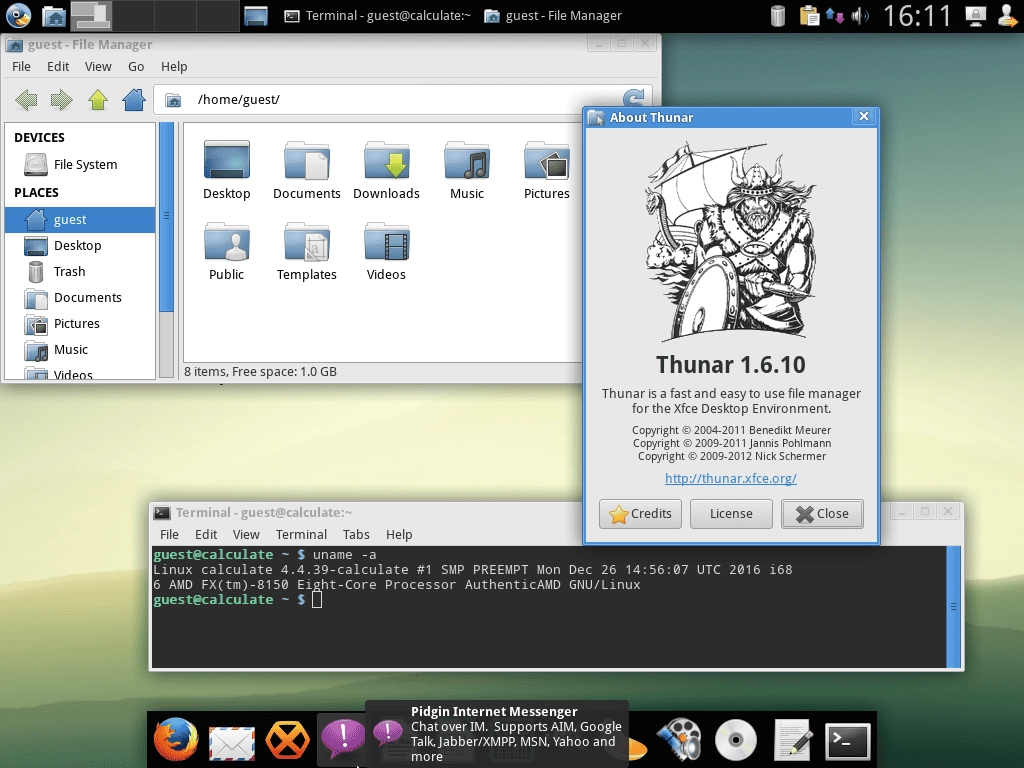This screenshot has width=1024, height=768.
Task: Open the Tabs menu in the terminal window
Action: (356, 534)
